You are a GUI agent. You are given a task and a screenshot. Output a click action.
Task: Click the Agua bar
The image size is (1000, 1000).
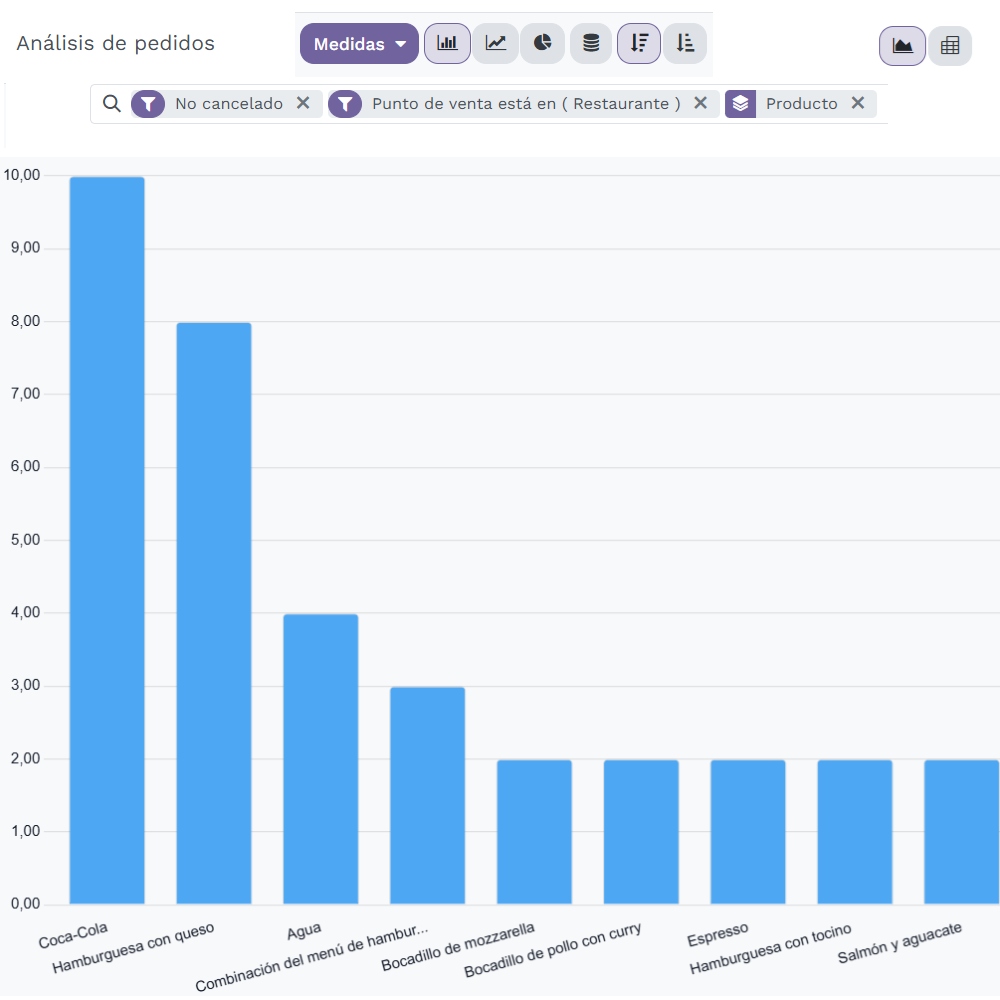click(321, 758)
